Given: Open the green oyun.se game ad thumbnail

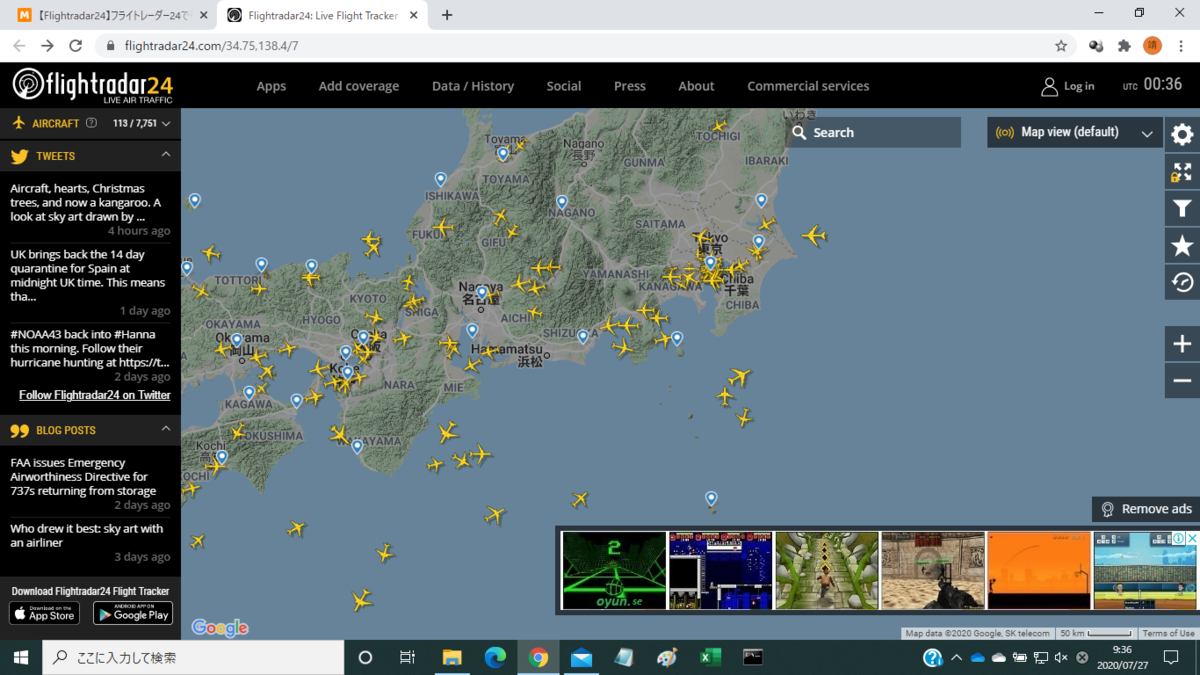Looking at the screenshot, I should [614, 570].
